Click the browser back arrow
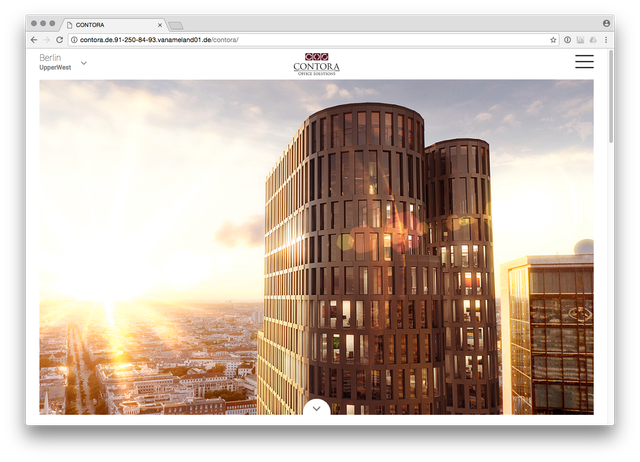The width and height of the screenshot is (640, 462). pos(34,40)
